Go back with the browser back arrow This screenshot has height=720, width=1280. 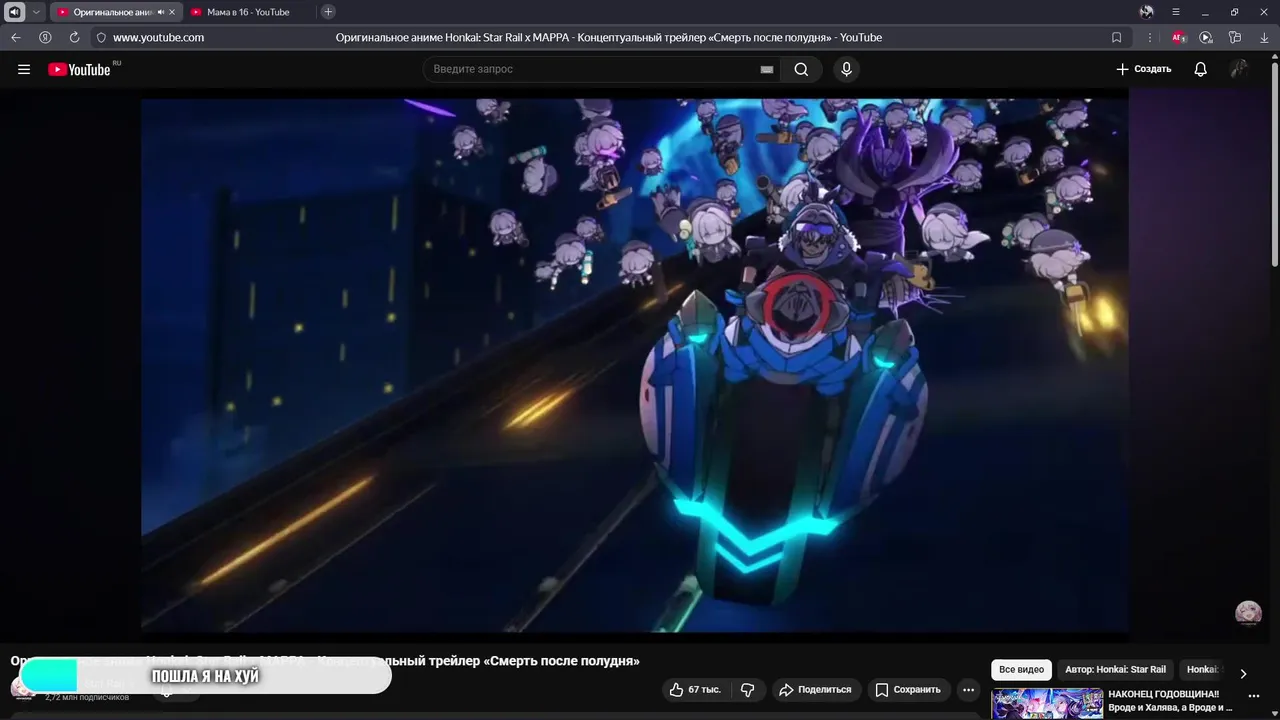pos(15,37)
